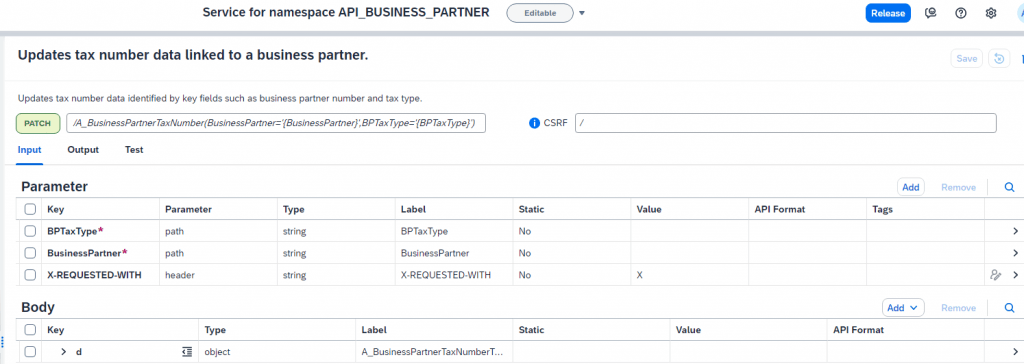Image resolution: width=1024 pixels, height=364 pixels.
Task: Open dropdown arrow beside Editable status
Action: pos(582,13)
